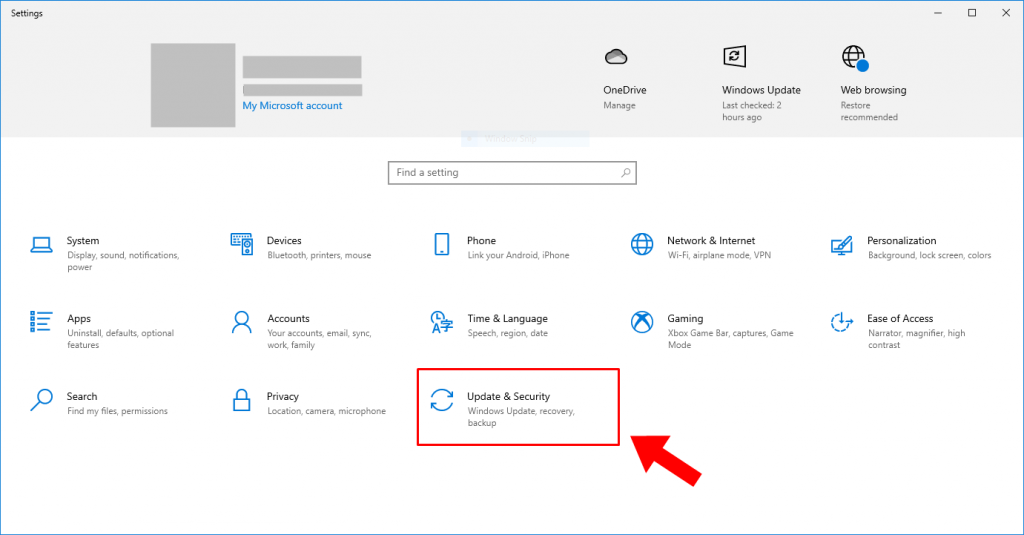Open the Apps list icon
Image resolution: width=1024 pixels, height=535 pixels.
41,321
